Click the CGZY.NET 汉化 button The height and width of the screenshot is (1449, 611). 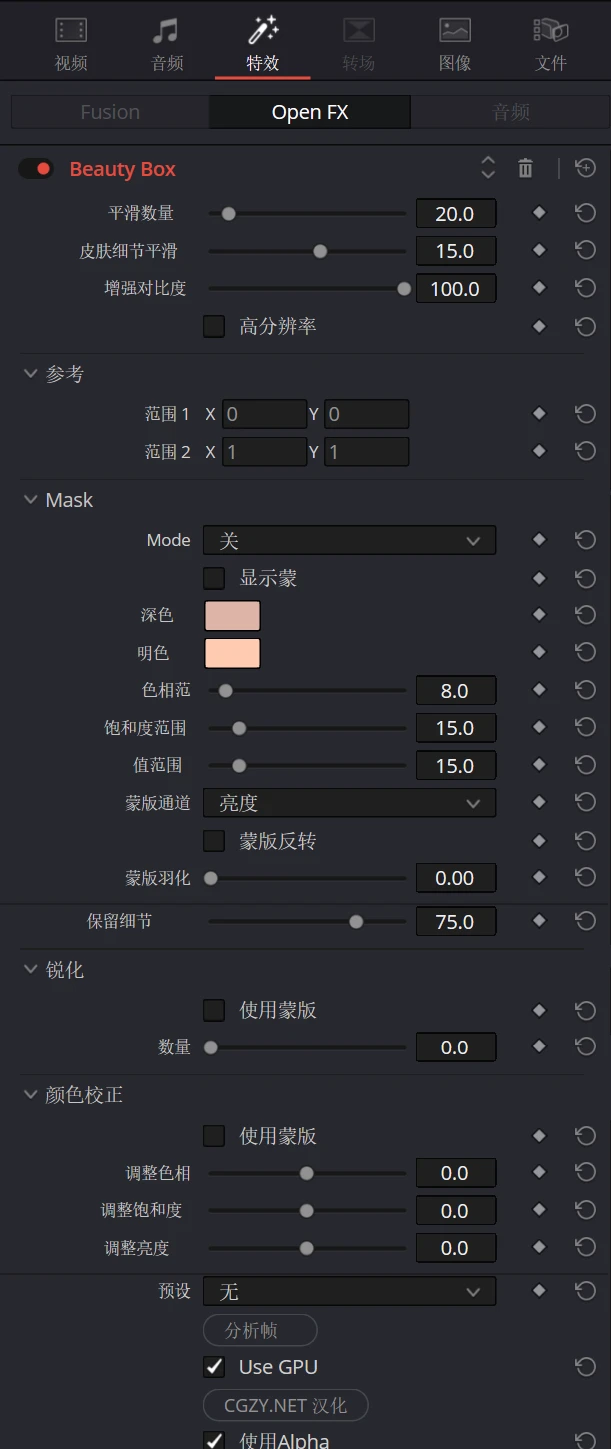285,1405
